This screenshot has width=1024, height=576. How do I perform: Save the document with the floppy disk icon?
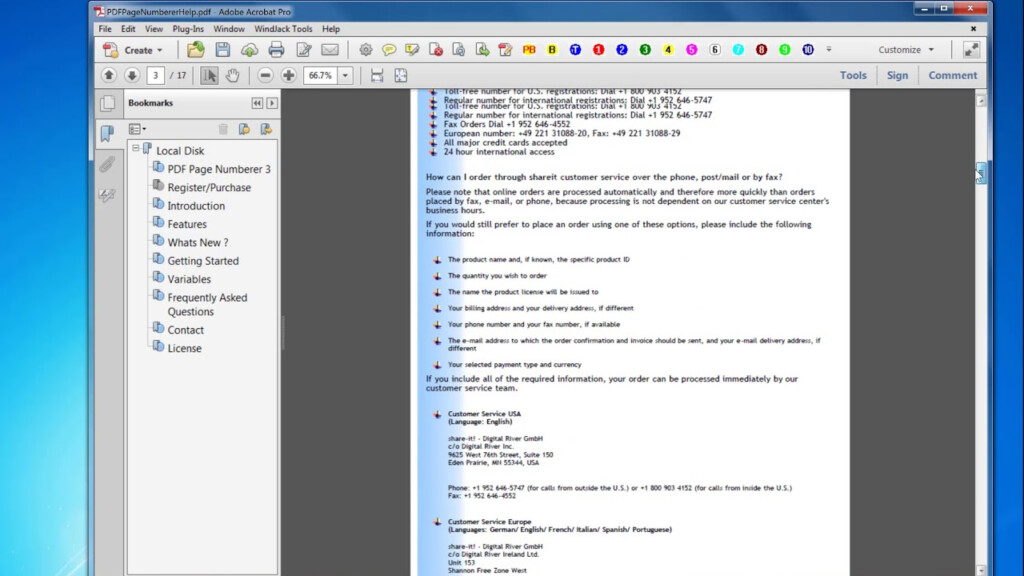tap(223, 50)
